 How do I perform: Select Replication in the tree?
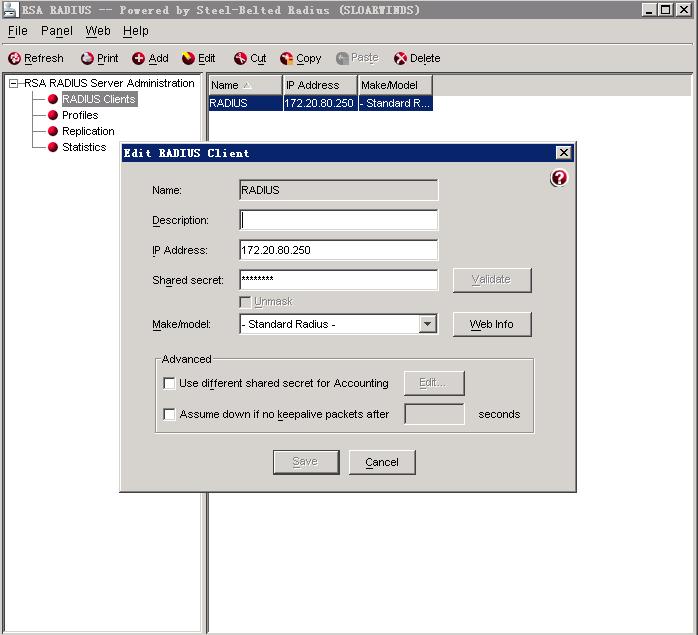pos(88,131)
